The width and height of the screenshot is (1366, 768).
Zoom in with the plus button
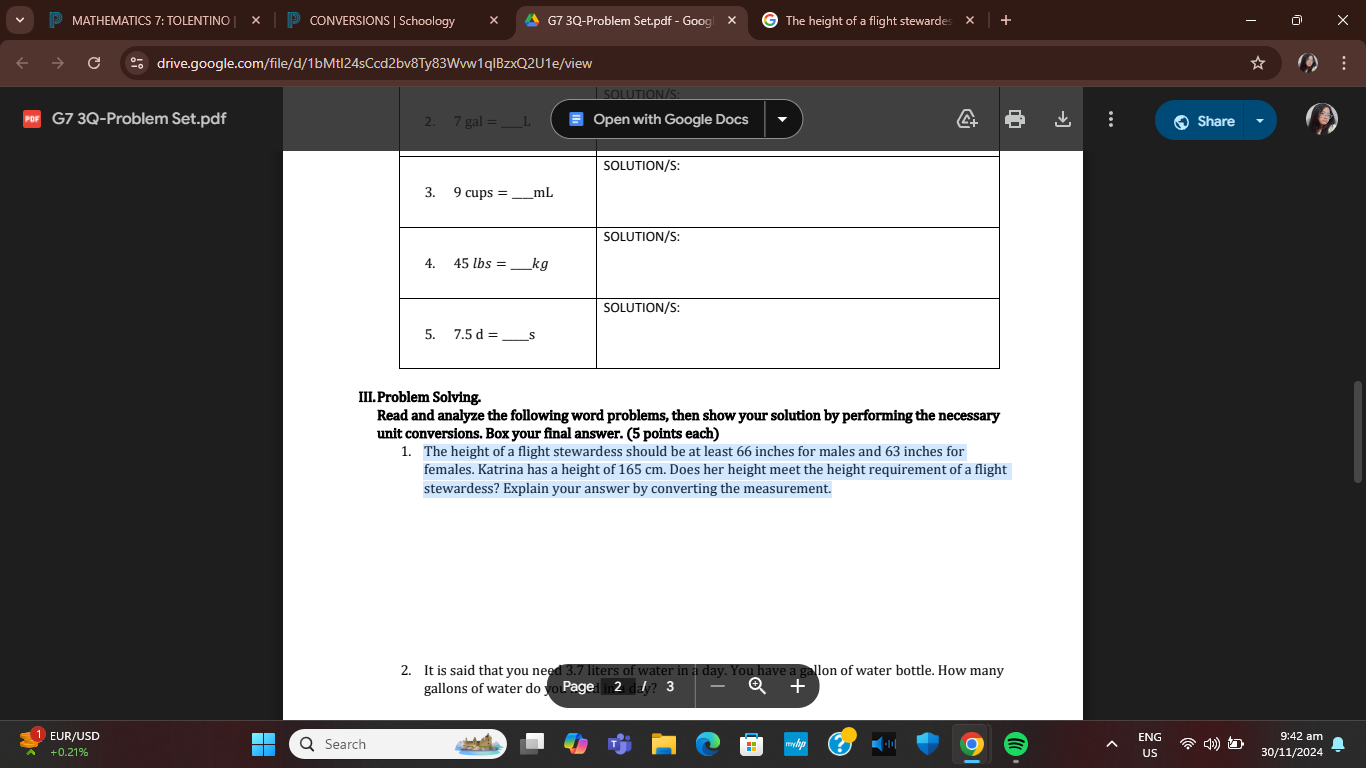797,686
